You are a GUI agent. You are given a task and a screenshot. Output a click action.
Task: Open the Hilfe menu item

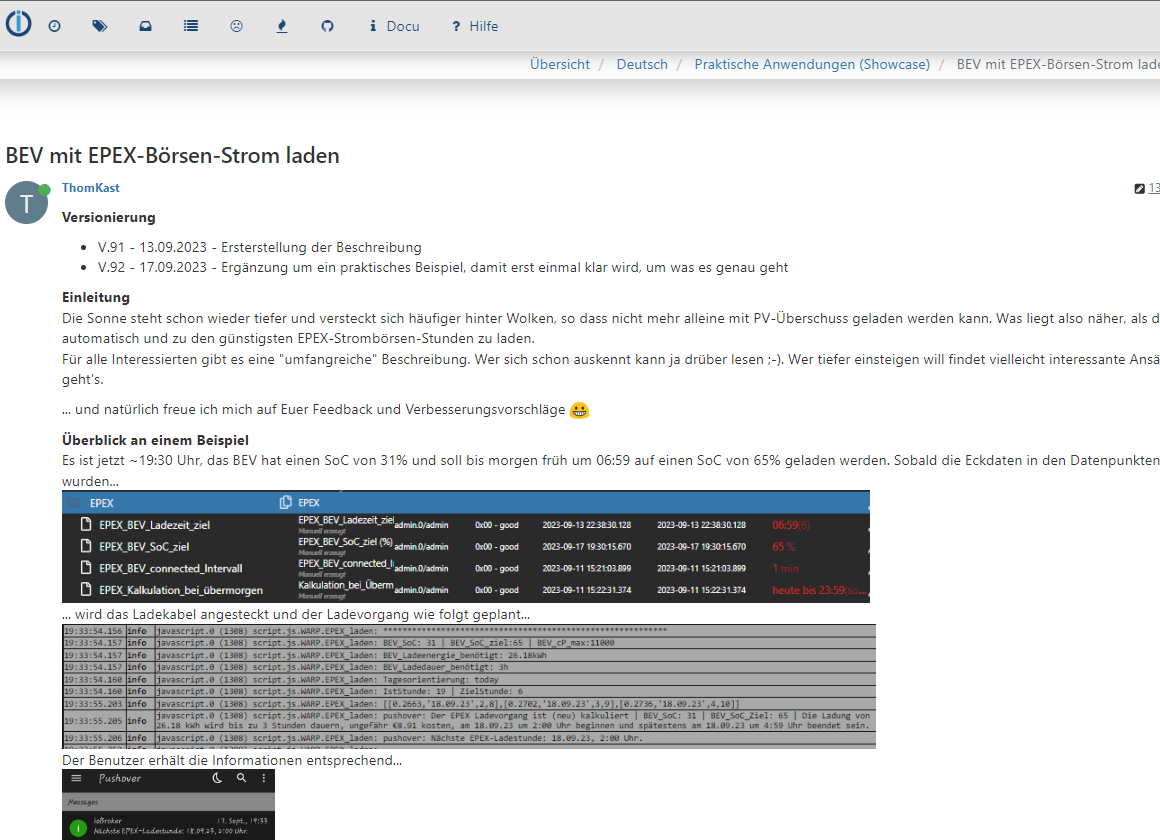(474, 26)
